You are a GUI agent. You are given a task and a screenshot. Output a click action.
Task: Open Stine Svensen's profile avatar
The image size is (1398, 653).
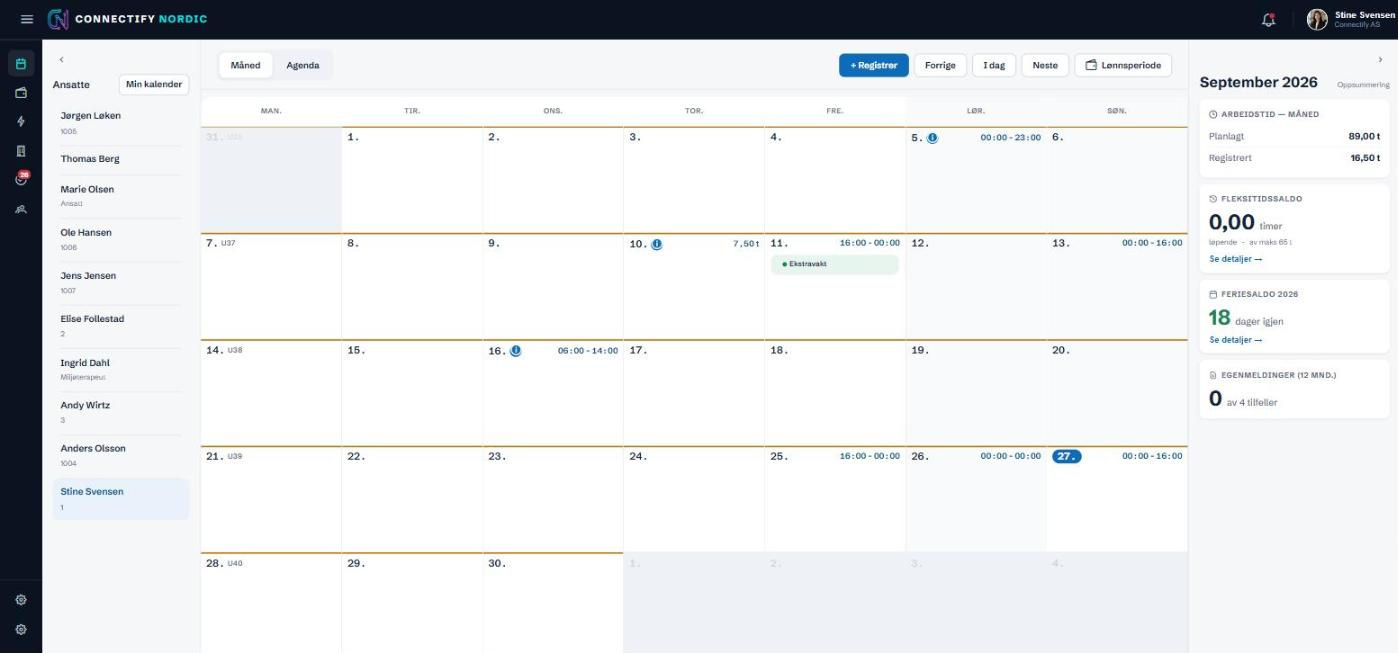pyautogui.click(x=1317, y=20)
